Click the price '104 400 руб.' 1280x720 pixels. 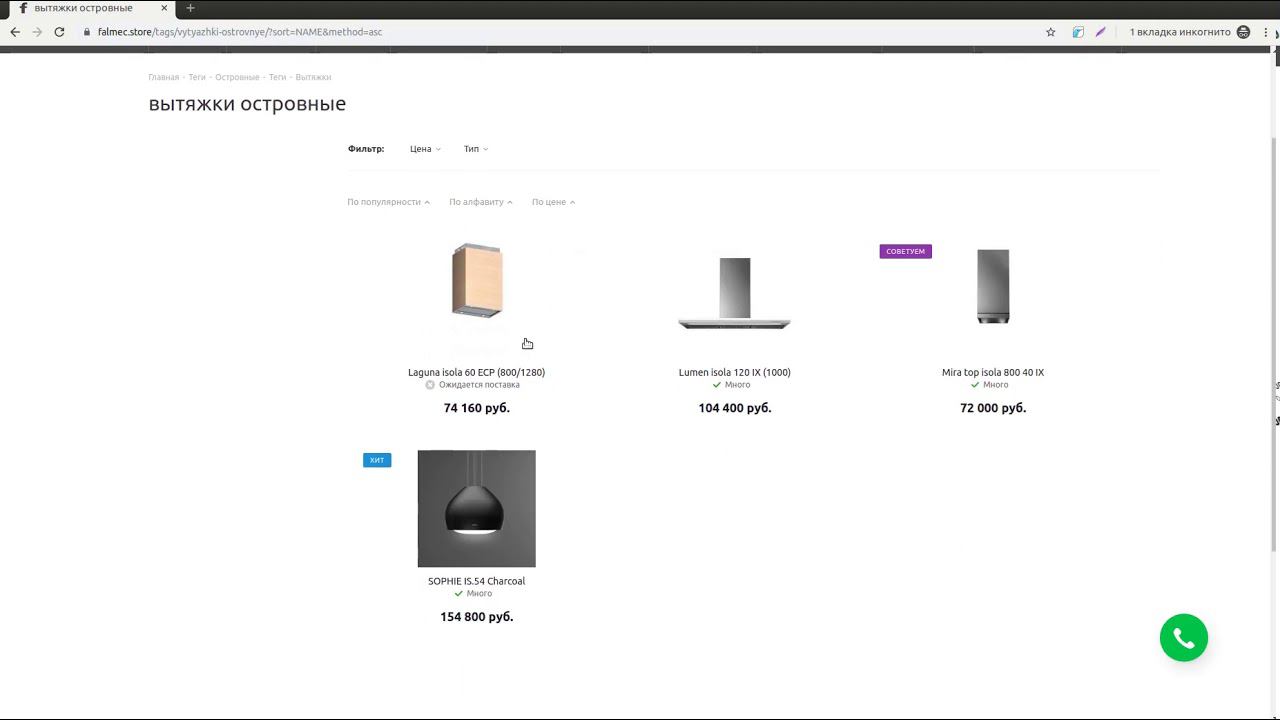[735, 408]
